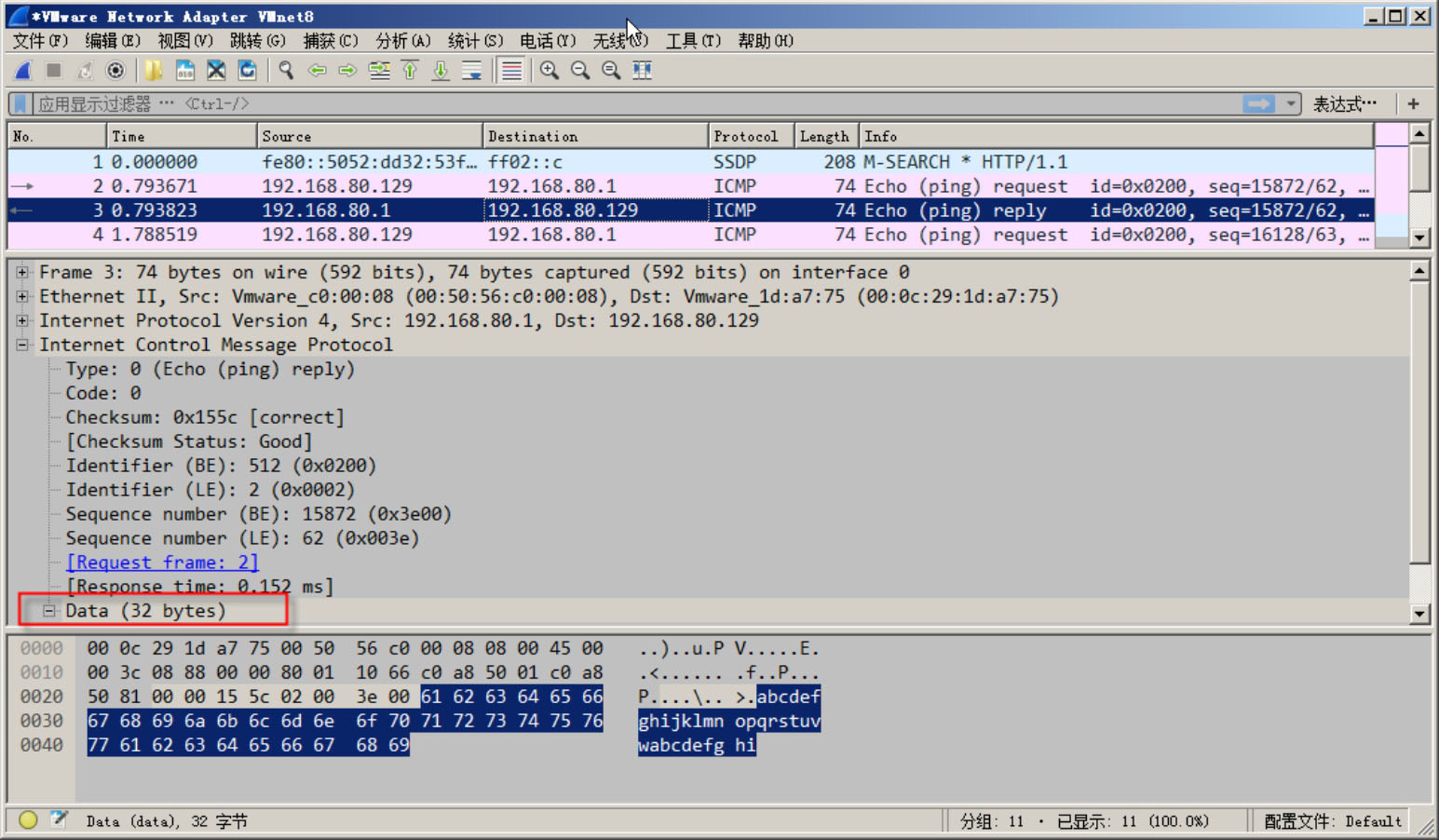Sort by the Length column header
1439x840 pixels.
coord(826,136)
